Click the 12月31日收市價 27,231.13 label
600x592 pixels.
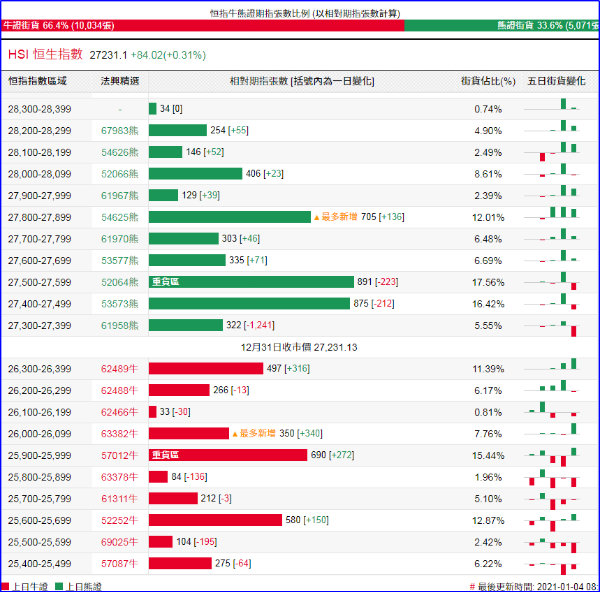tap(299, 347)
